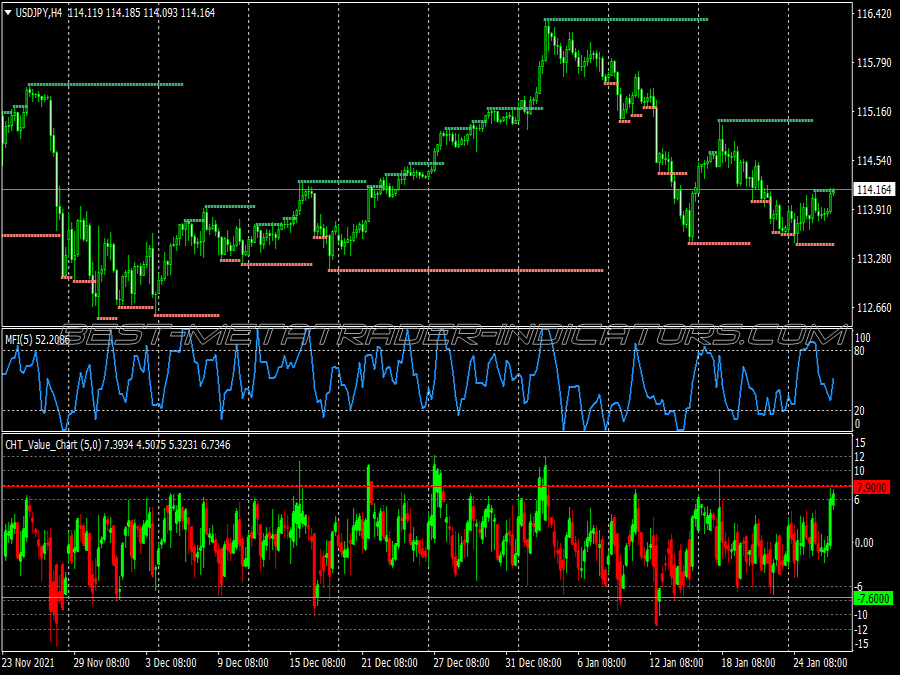This screenshot has width=900, height=675.
Task: Click the 27 Dec 08:00 time label
Action: click(461, 662)
